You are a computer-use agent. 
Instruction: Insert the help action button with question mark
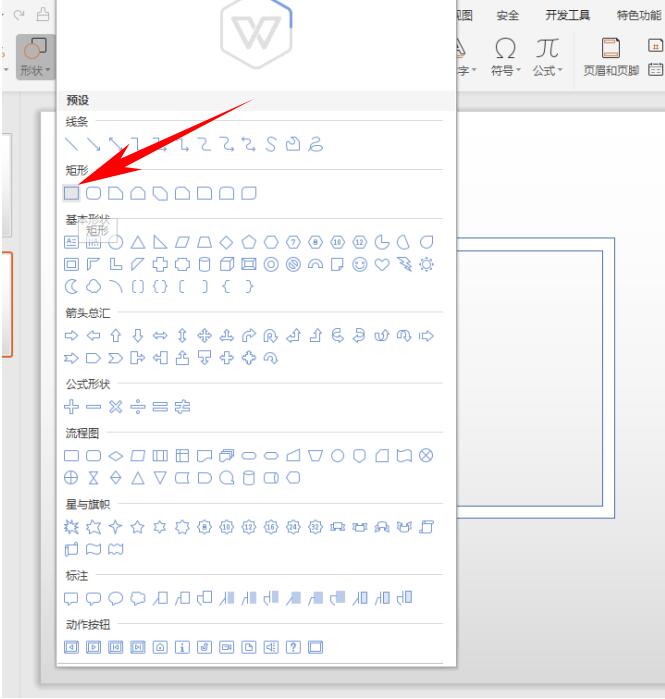(x=294, y=646)
